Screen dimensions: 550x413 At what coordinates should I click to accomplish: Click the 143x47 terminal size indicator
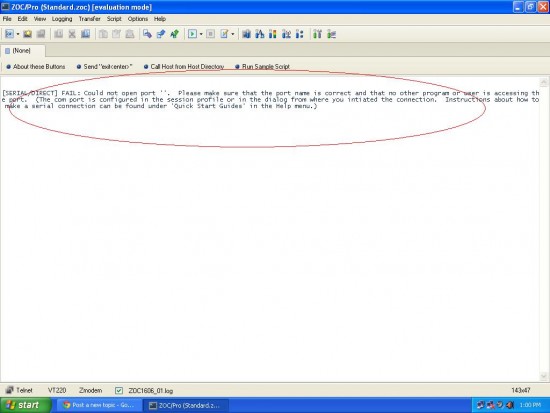521,390
